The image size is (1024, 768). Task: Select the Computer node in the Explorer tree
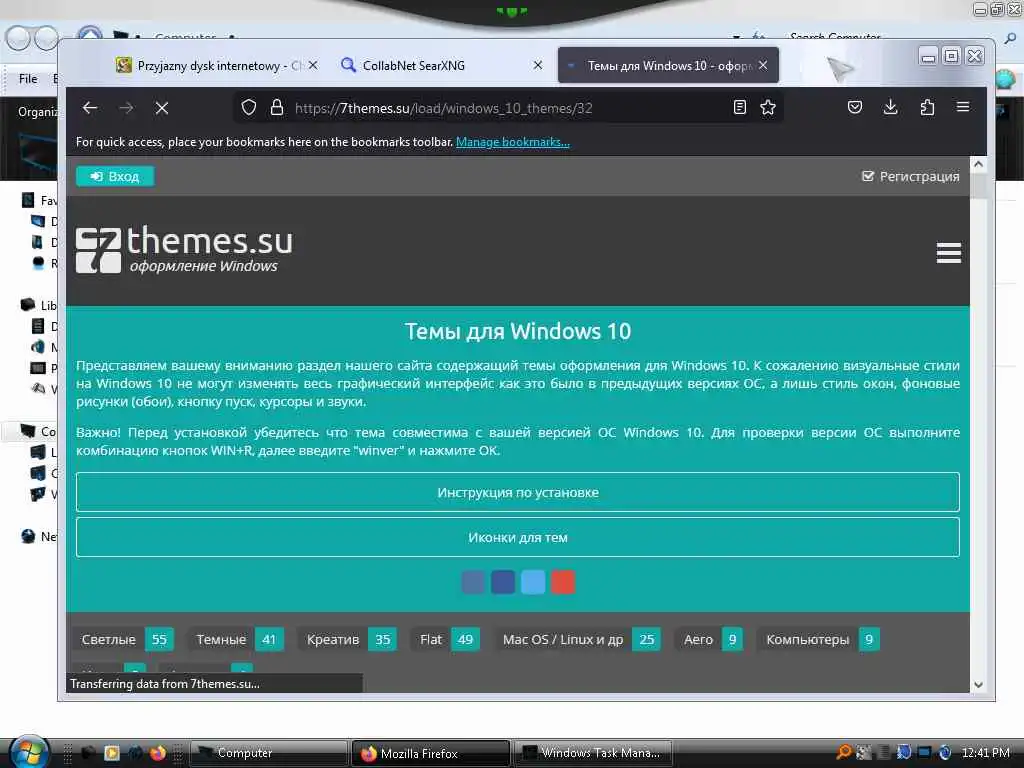pyautogui.click(x=38, y=431)
